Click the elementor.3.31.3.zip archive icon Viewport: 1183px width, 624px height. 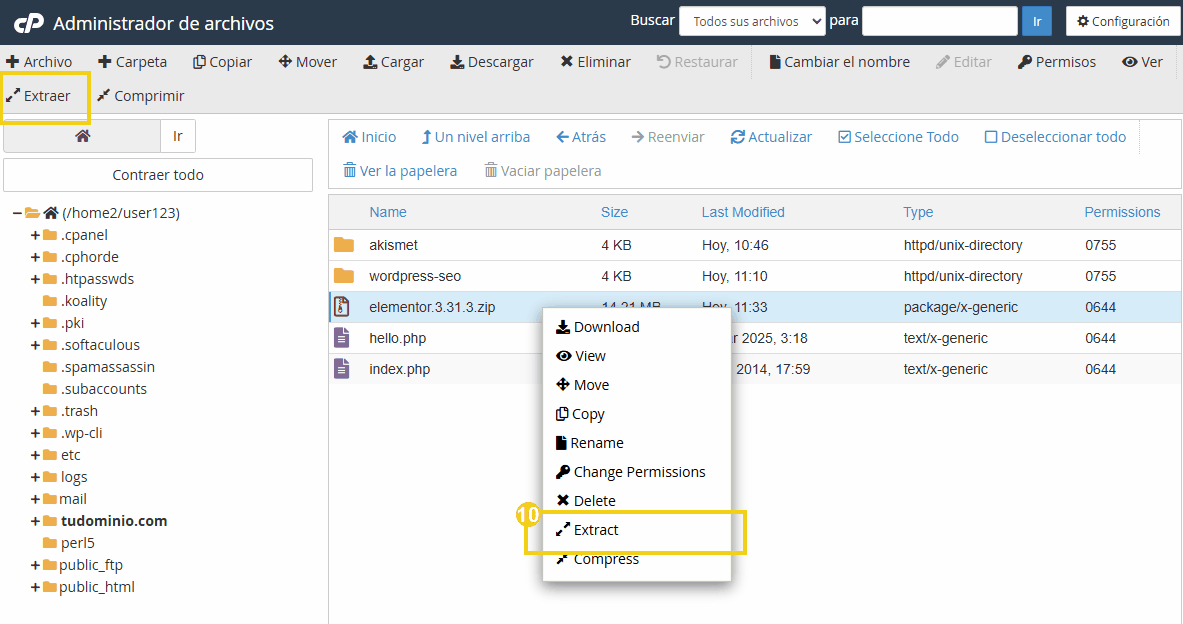[x=343, y=307]
